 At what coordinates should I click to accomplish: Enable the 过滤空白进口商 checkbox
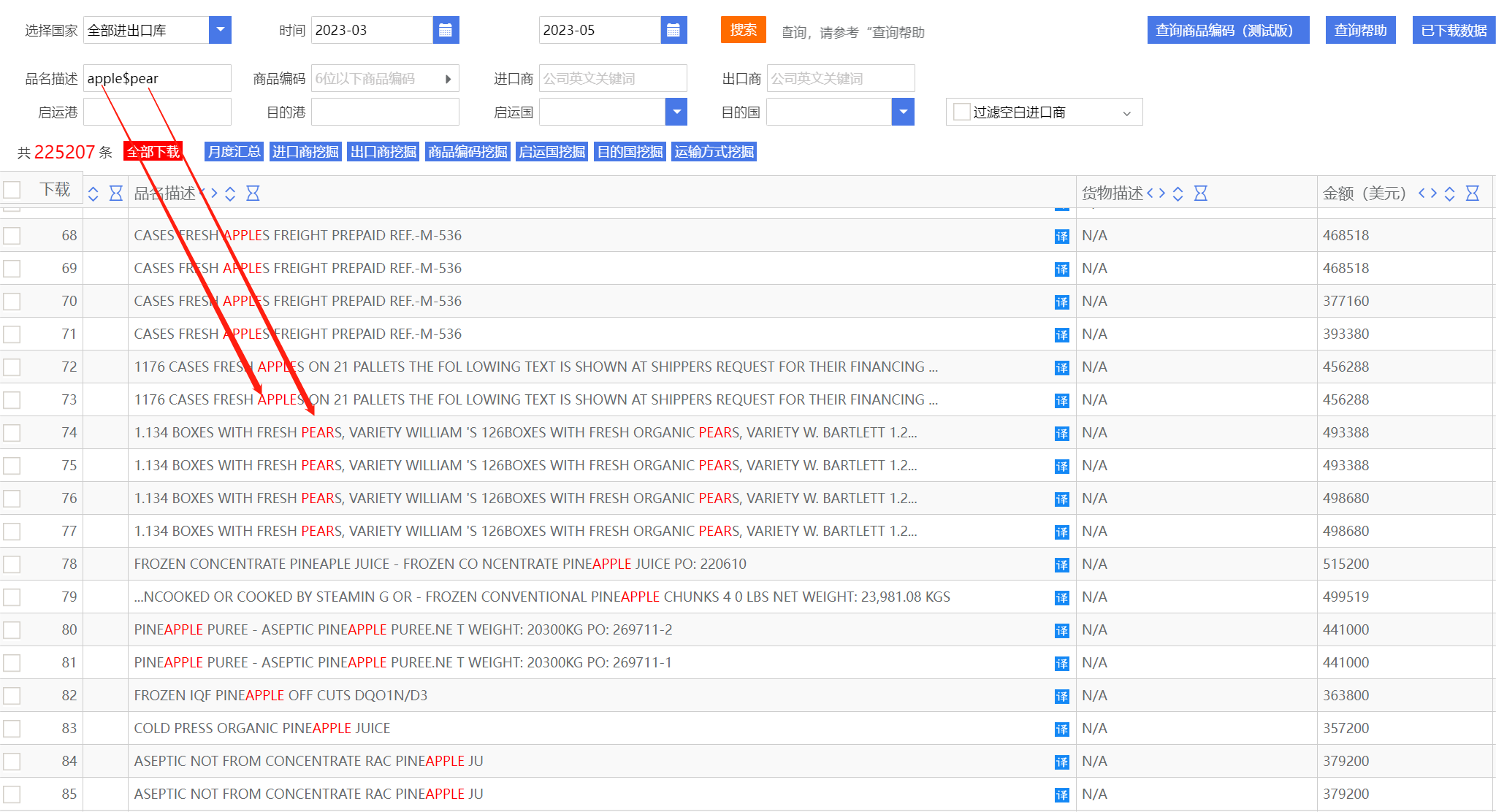coord(961,112)
